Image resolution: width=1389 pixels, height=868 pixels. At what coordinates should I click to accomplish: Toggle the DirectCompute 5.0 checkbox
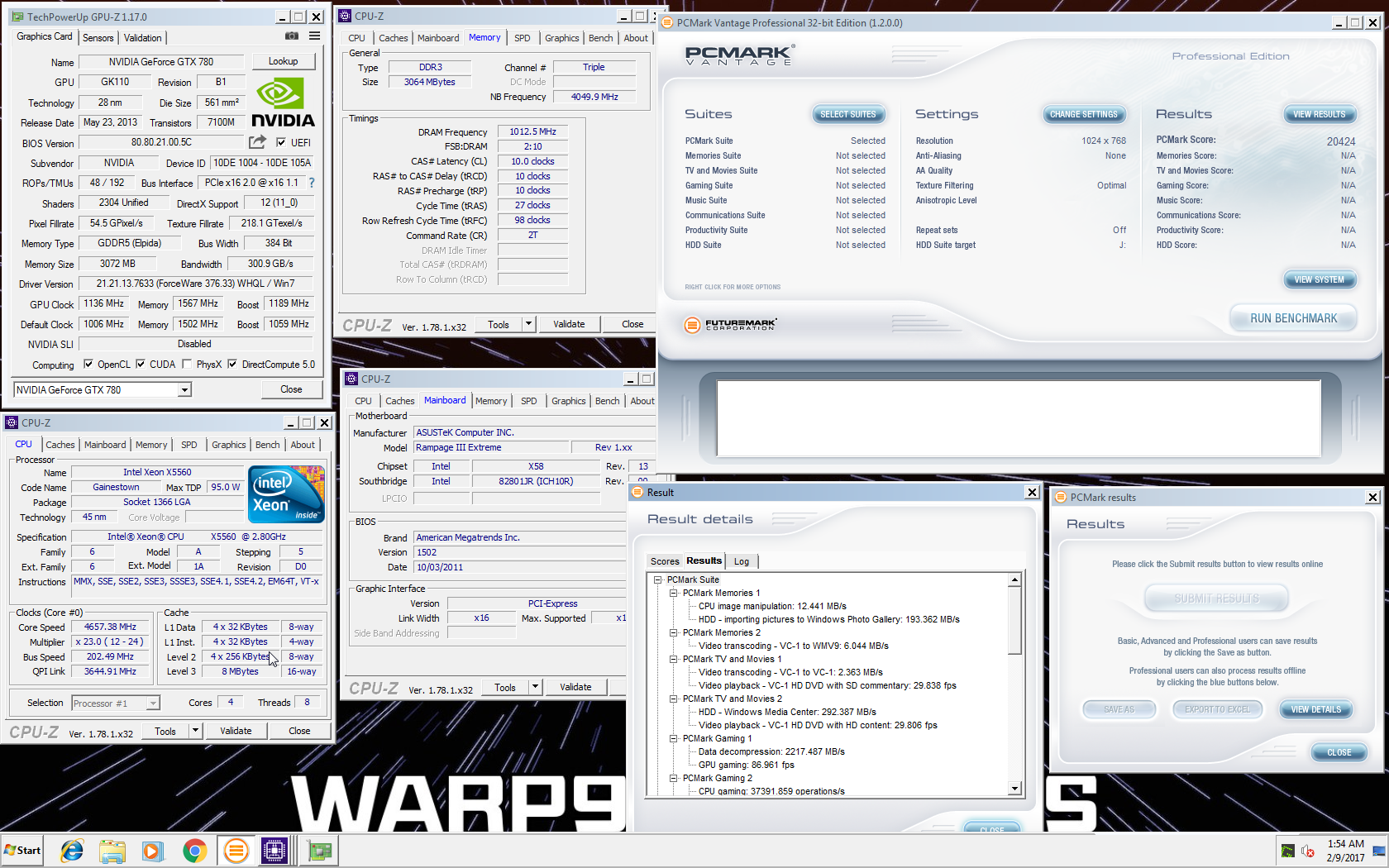pyautogui.click(x=232, y=364)
